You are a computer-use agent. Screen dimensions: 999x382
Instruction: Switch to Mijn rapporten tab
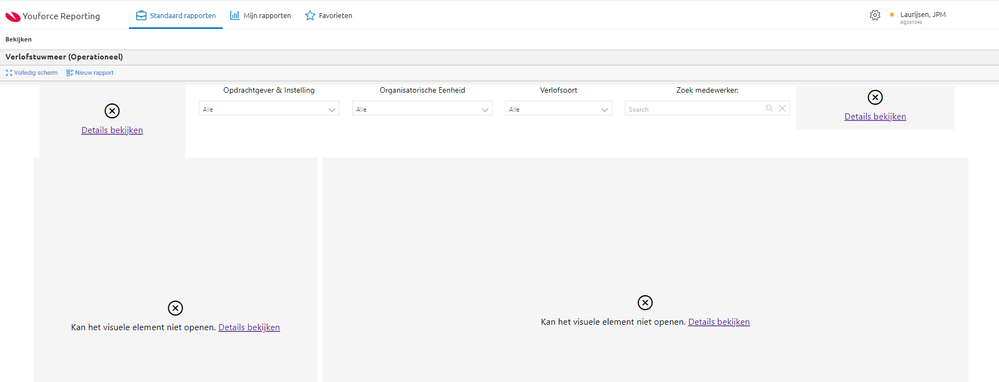(261, 15)
